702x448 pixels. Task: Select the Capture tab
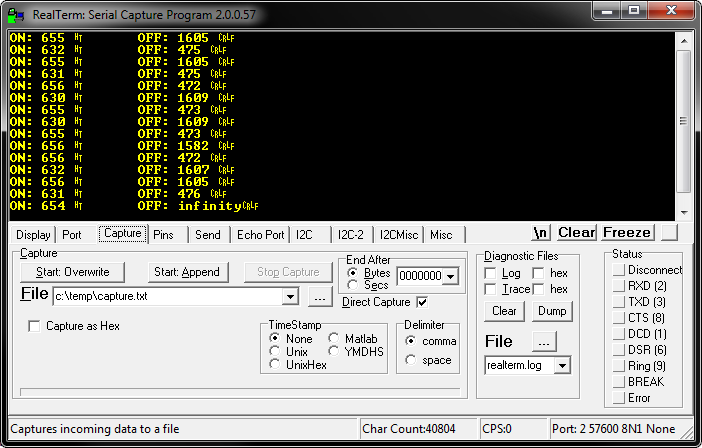(x=123, y=234)
